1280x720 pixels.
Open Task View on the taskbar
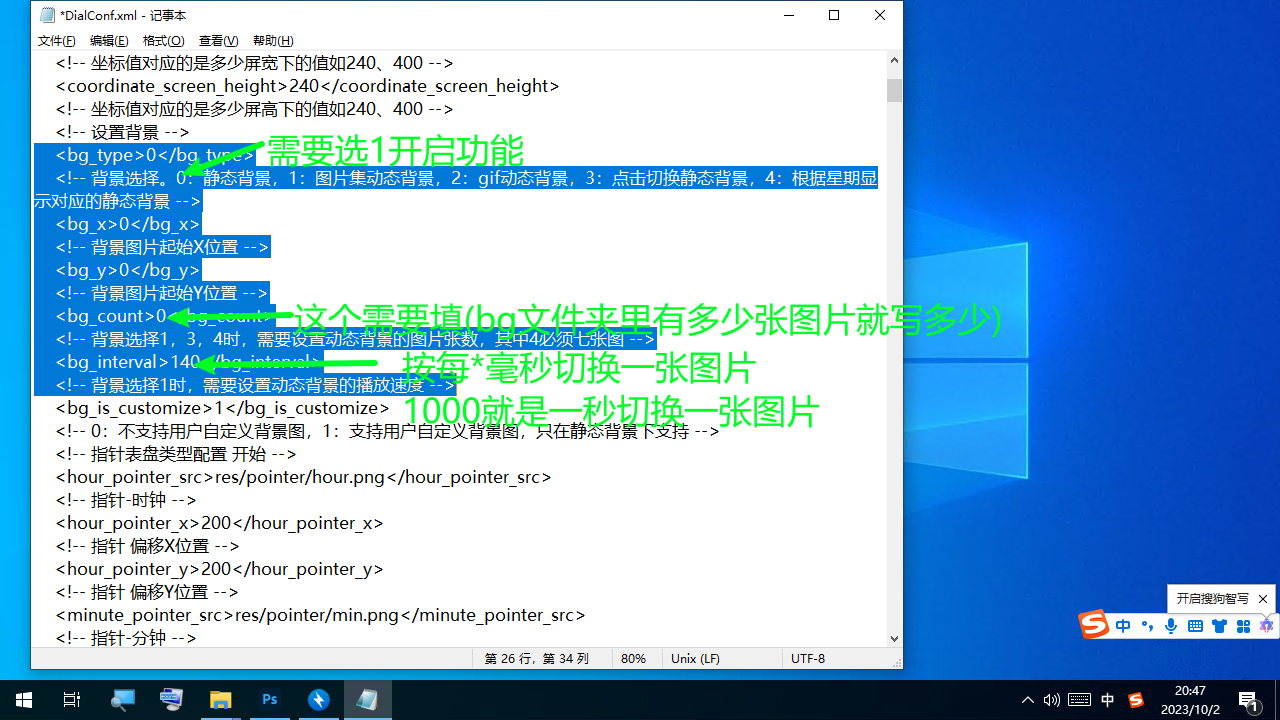72,700
